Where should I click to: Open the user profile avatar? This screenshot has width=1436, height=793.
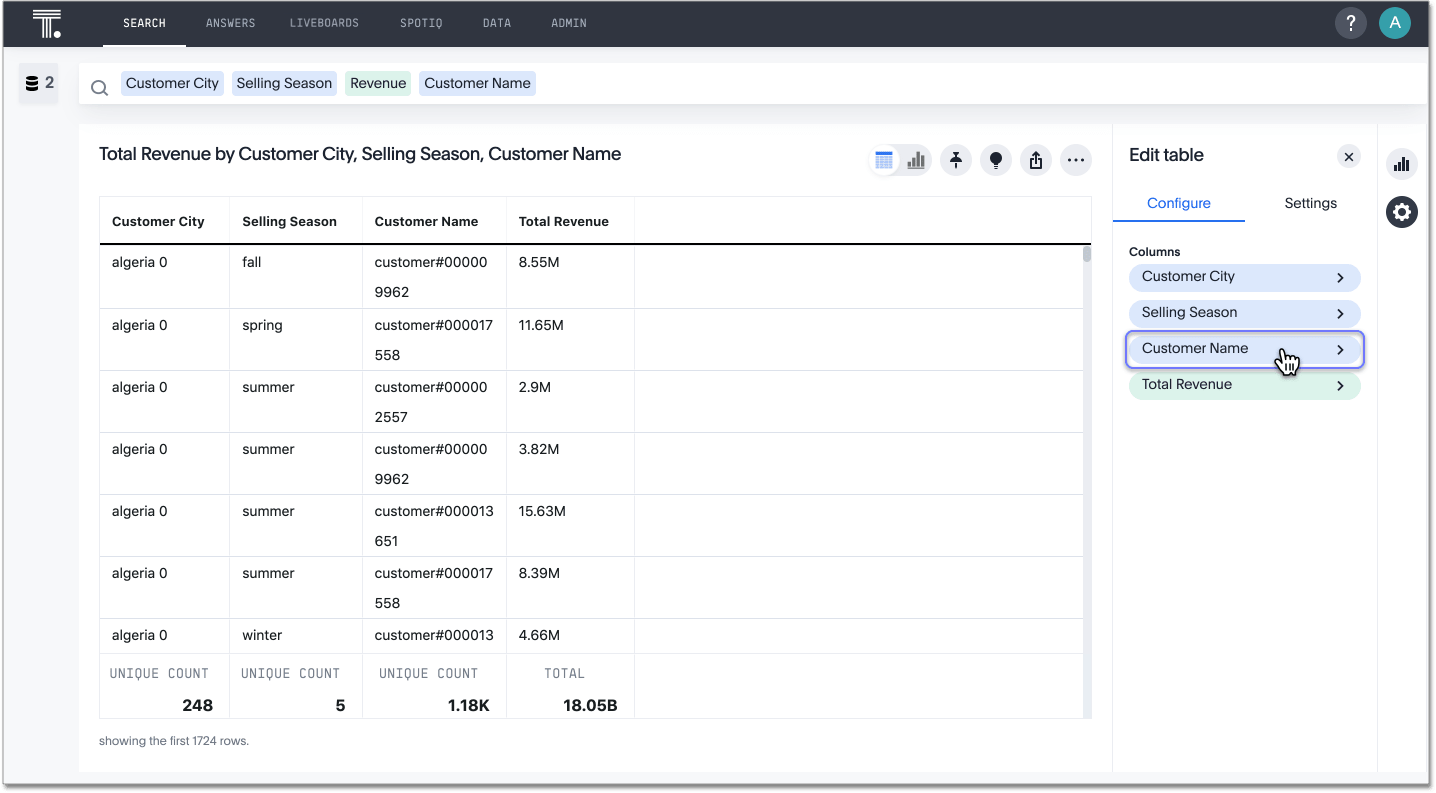tap(1394, 23)
